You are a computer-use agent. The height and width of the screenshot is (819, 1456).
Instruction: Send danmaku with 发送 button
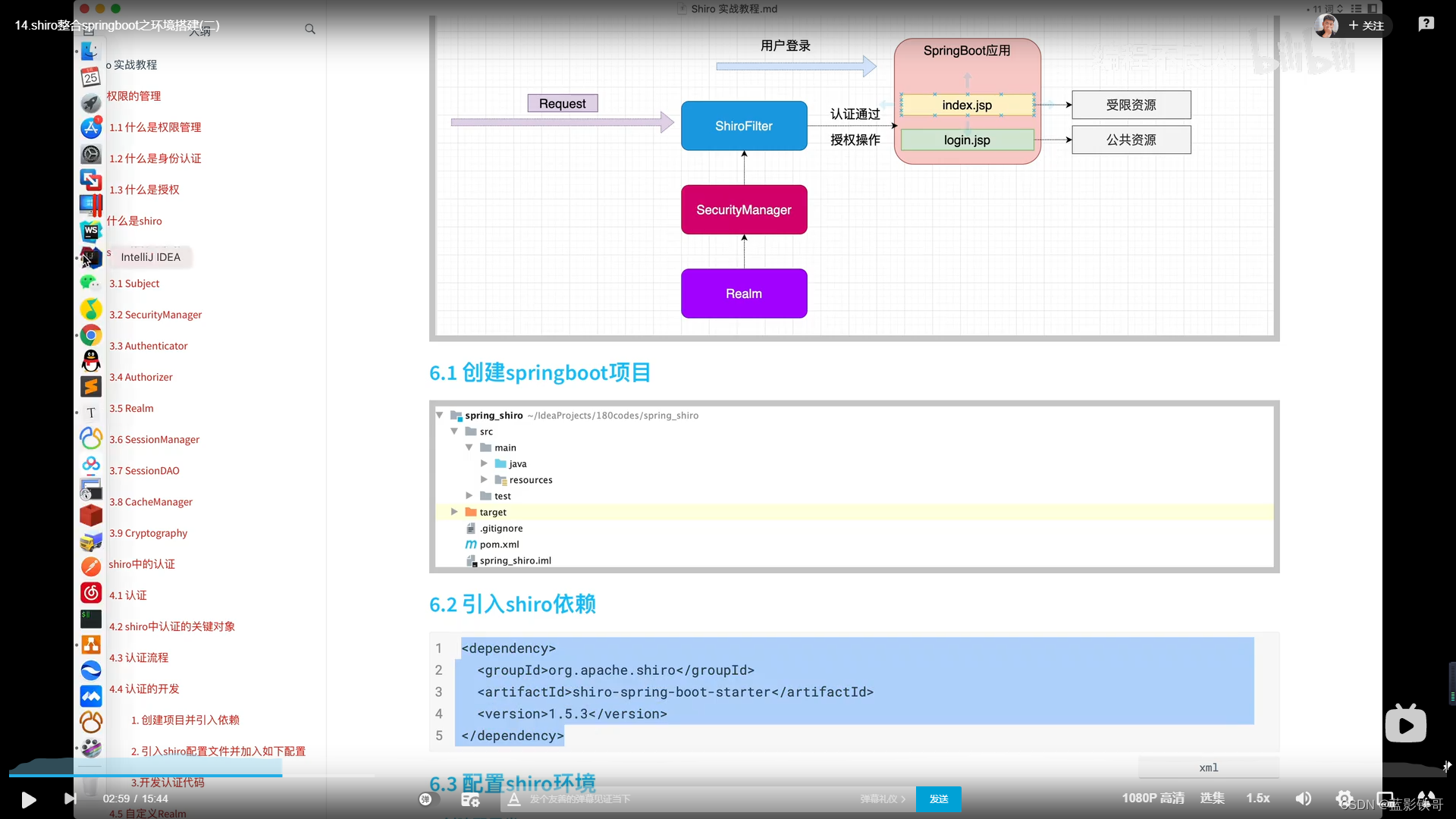coord(939,799)
